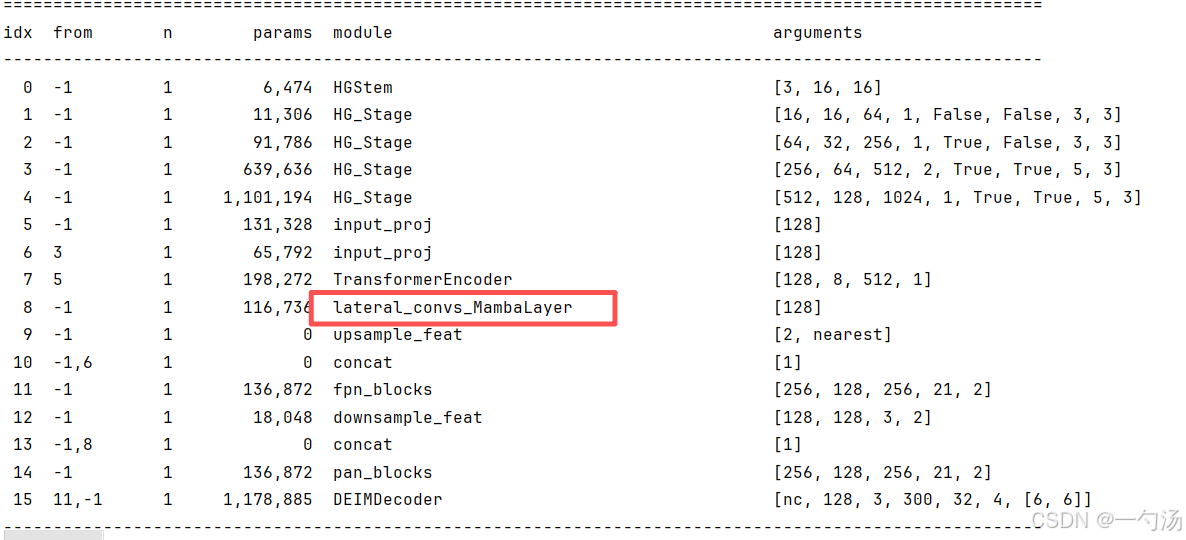Click the [128, 8, 512, 1] arguments
Image resolution: width=1186 pixels, height=540 pixels.
(x=852, y=280)
